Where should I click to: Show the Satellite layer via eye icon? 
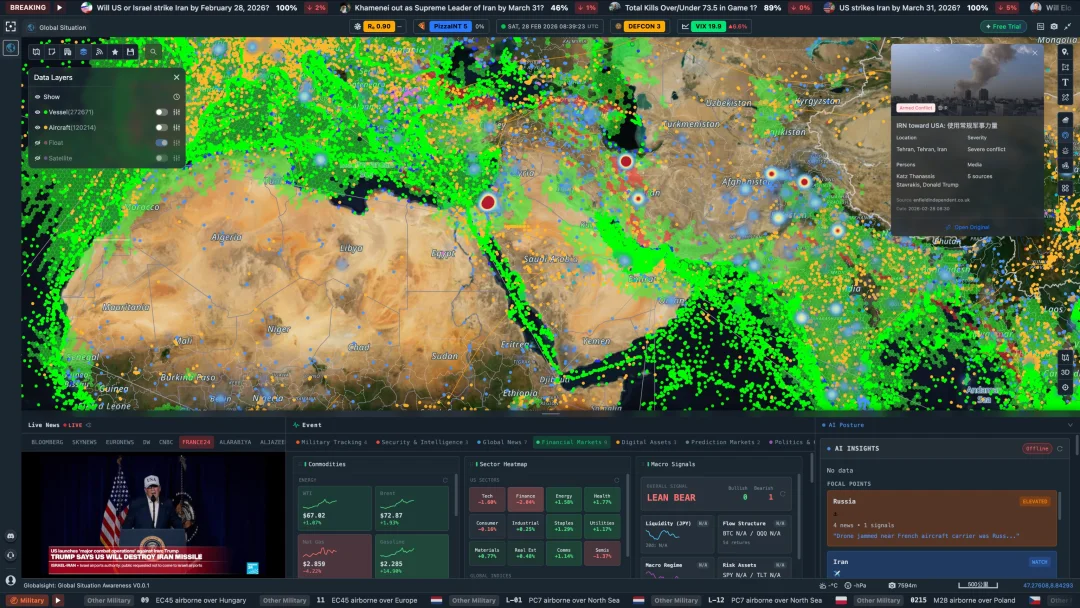click(38, 158)
